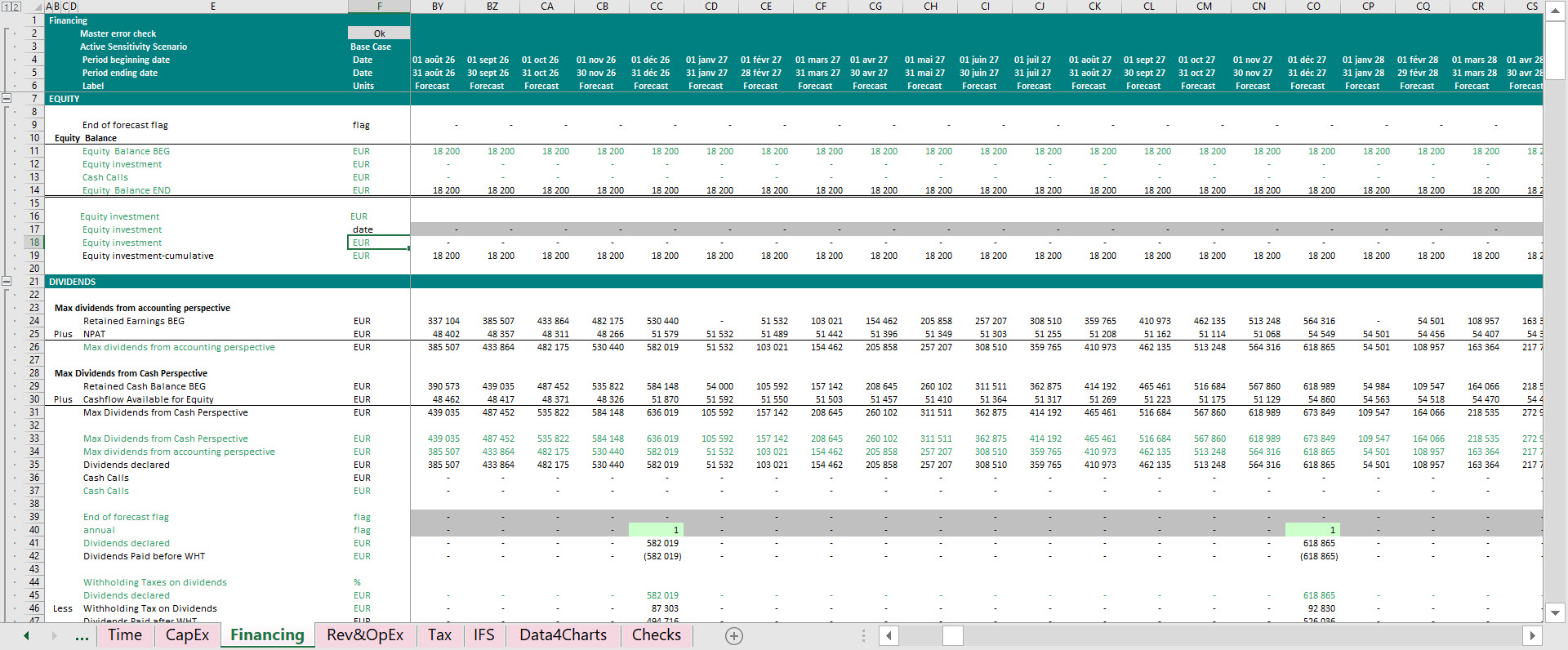The height and width of the screenshot is (650, 1568).
Task: Click 'Max dividends from accounting perspective' heading
Action: (142, 308)
